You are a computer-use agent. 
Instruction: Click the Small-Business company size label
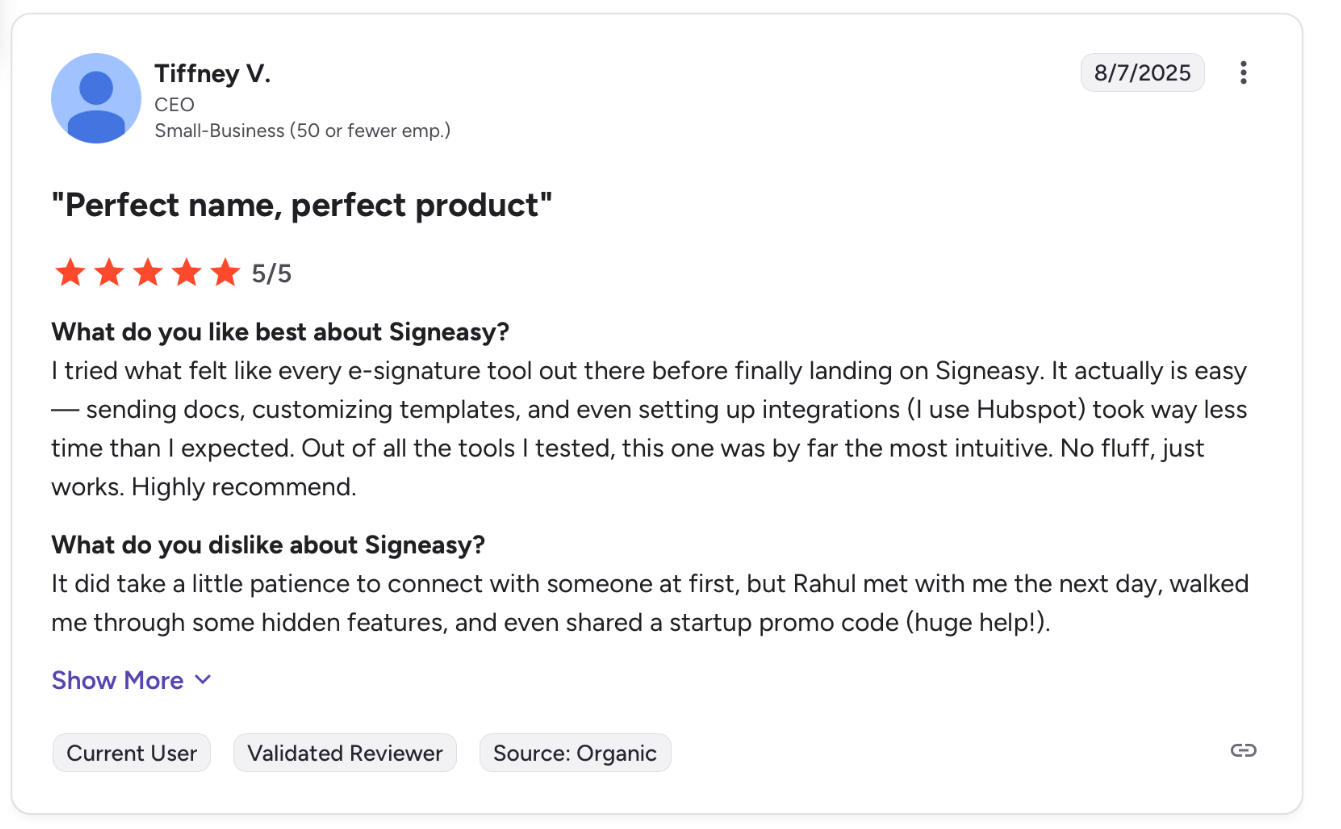click(302, 131)
